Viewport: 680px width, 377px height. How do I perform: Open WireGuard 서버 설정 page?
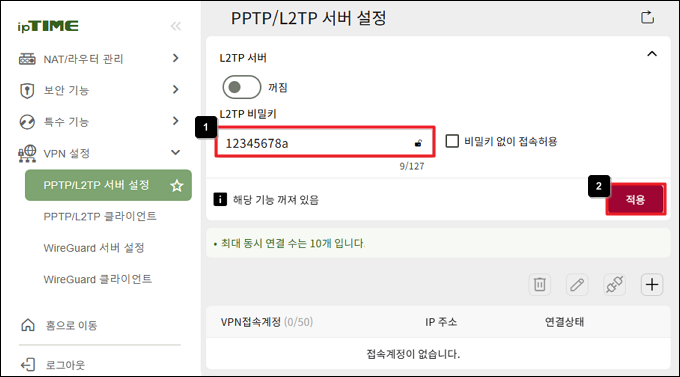click(94, 248)
